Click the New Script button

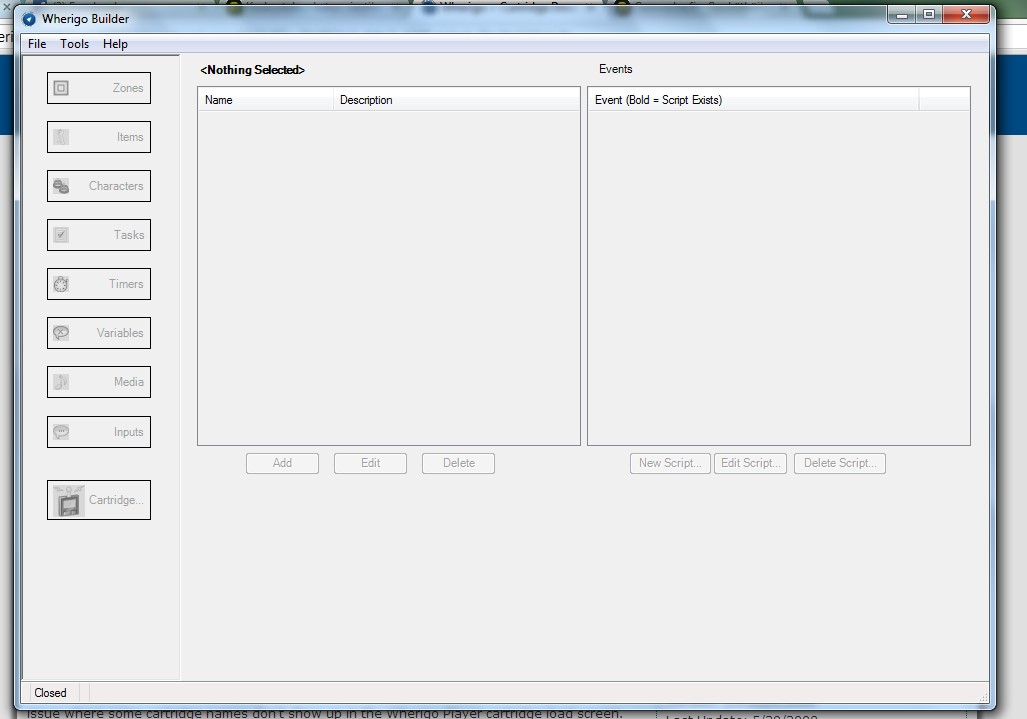point(670,463)
